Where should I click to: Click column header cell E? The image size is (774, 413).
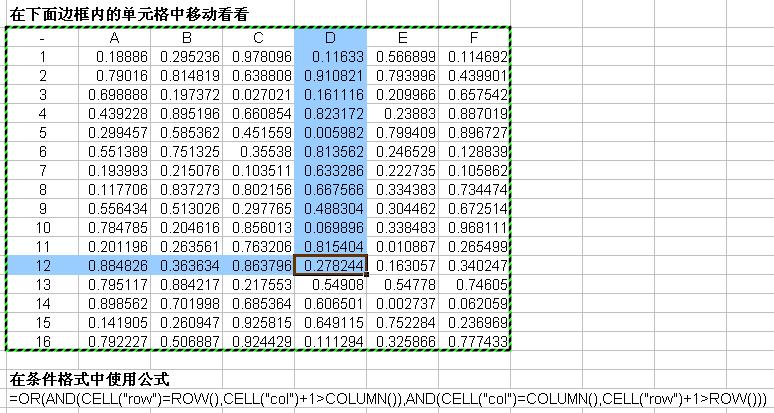403,38
